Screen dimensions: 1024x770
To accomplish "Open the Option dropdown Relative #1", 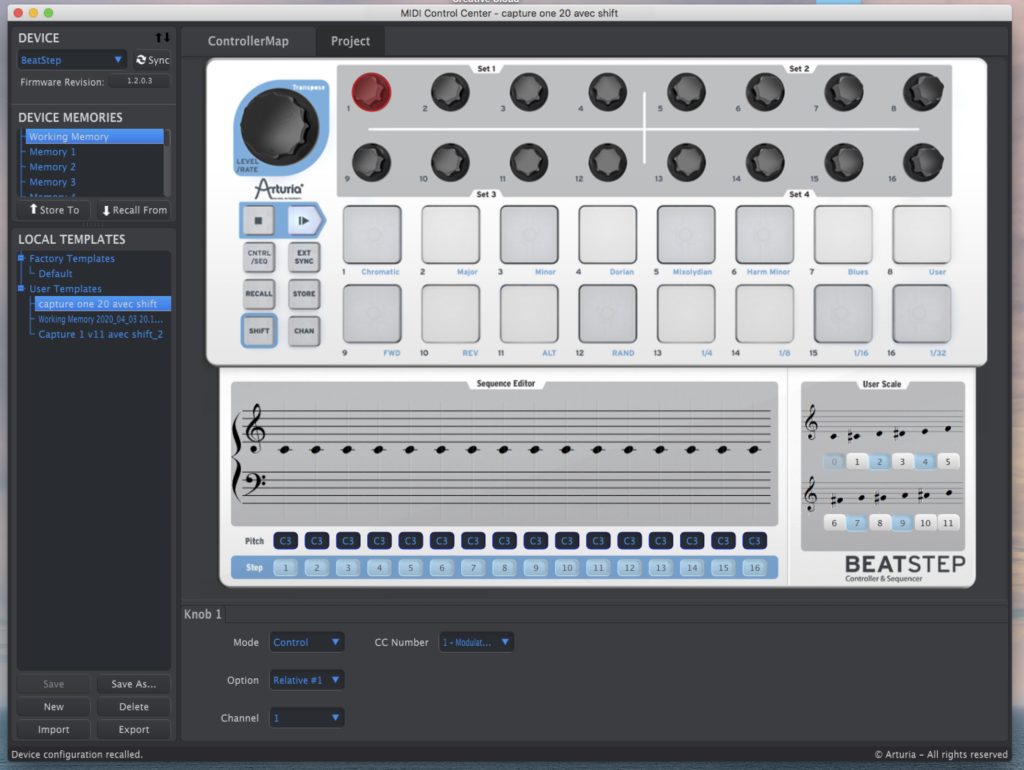I will pos(307,680).
